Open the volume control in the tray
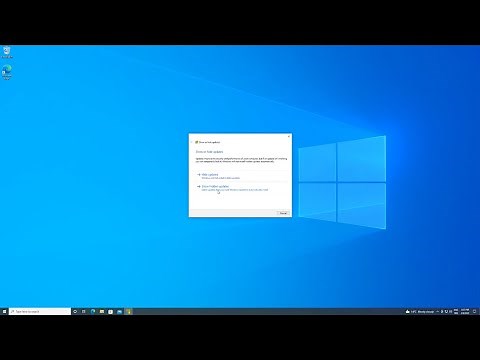 (451, 312)
